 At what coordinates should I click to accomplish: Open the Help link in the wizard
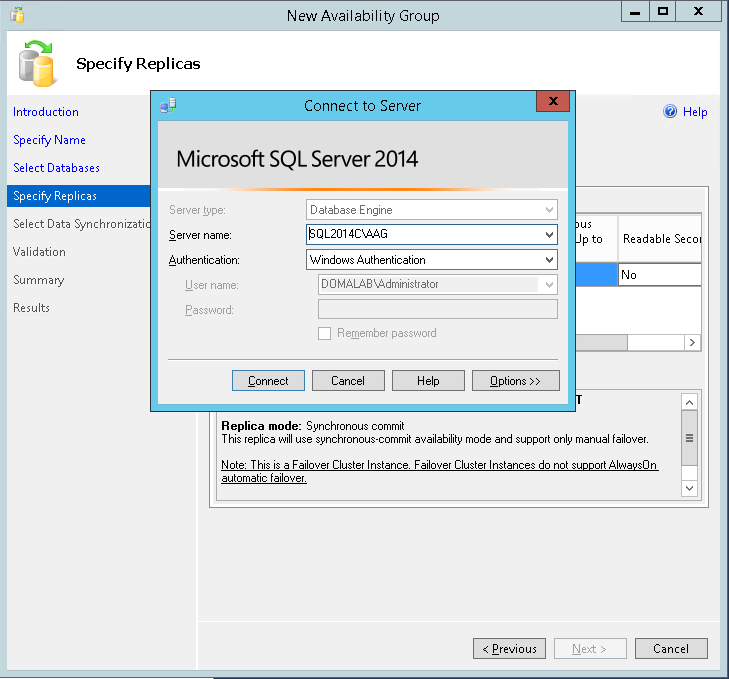695,112
